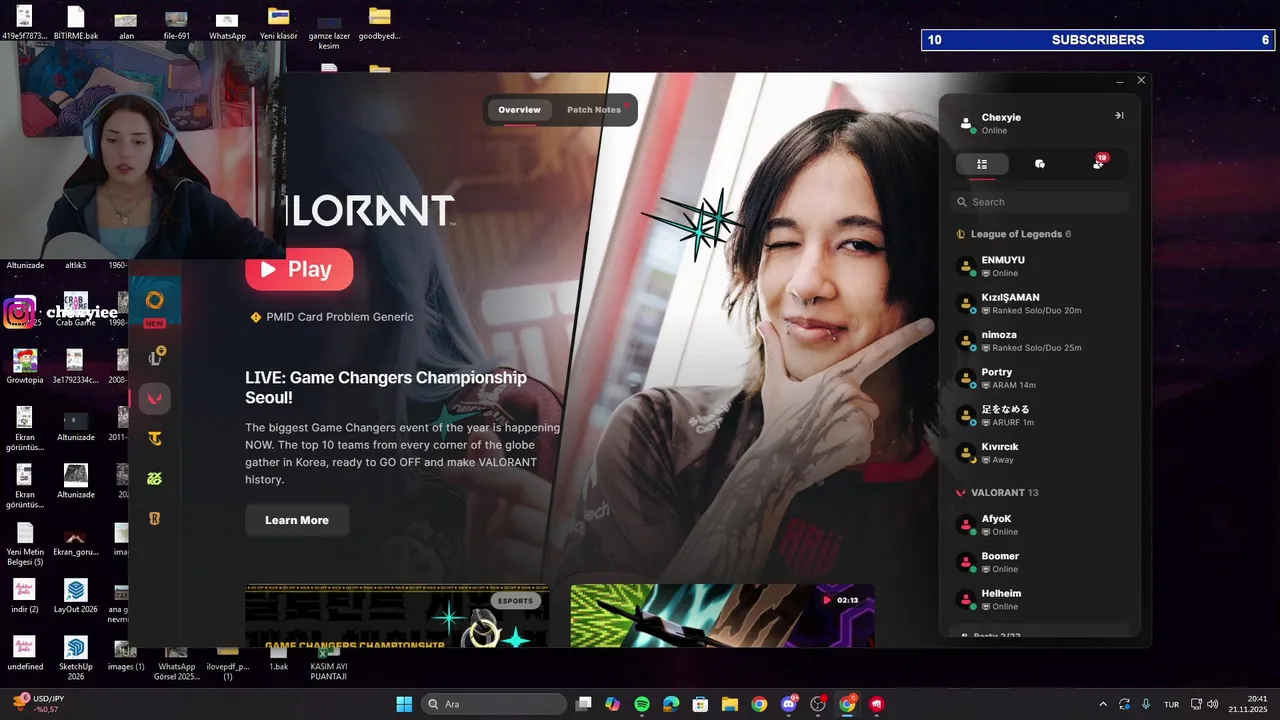Viewport: 1280px width, 720px height.
Task: Click the friends Search field
Action: pyautogui.click(x=1040, y=202)
